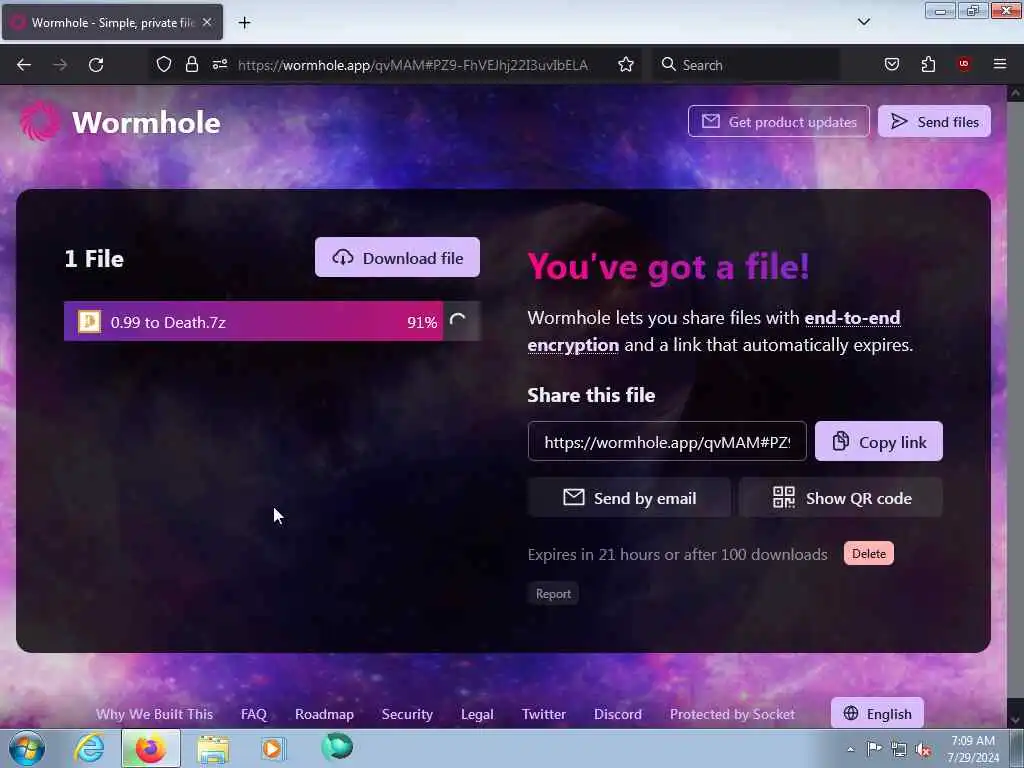Reload the page with the refresh icon
The height and width of the screenshot is (768, 1024).
click(x=96, y=65)
